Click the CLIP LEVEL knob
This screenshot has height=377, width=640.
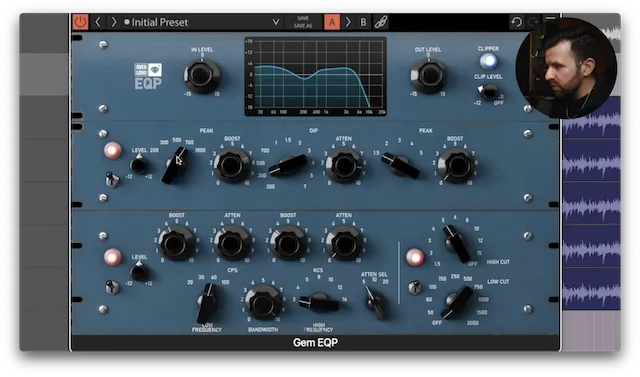[488, 92]
